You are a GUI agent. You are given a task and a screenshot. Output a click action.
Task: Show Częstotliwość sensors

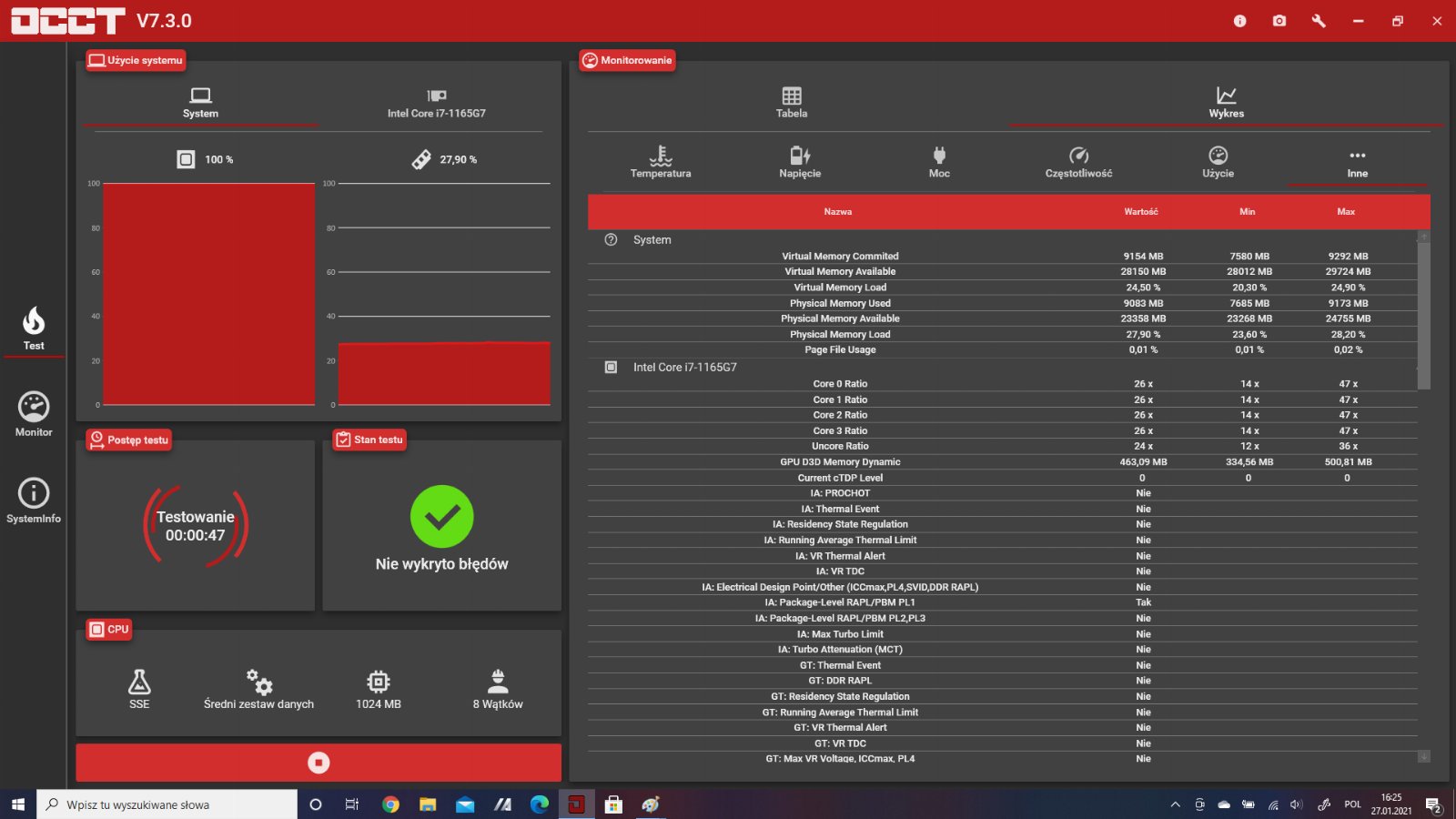click(x=1078, y=162)
